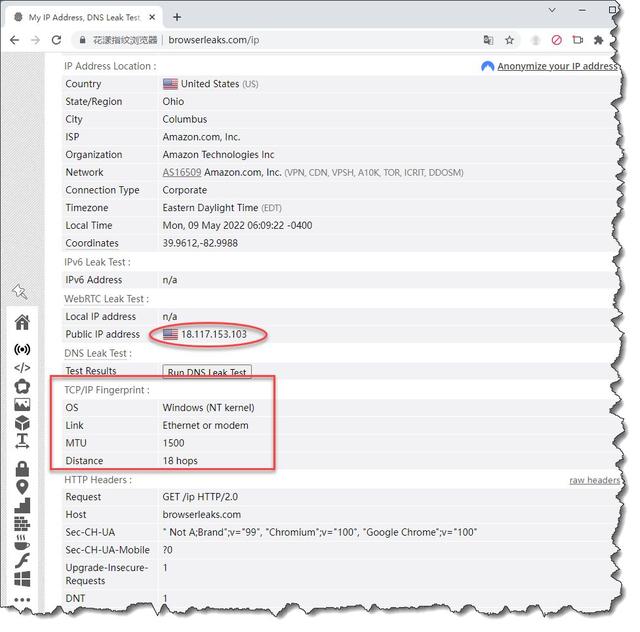Click the lock icon in address bar
Viewport: 640px width, 632px height.
(x=82, y=40)
